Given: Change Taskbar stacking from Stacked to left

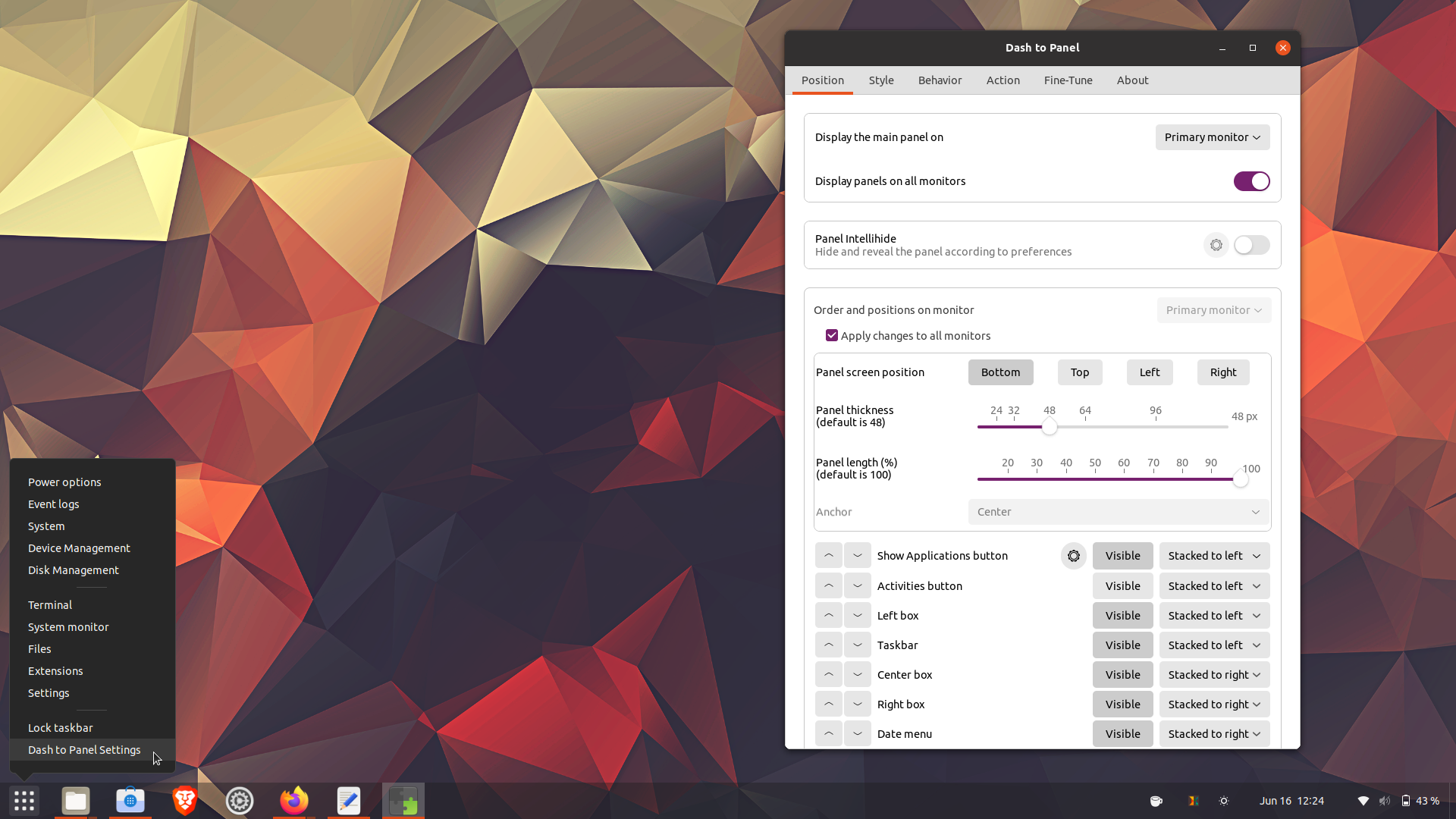Looking at the screenshot, I should (x=1213, y=645).
